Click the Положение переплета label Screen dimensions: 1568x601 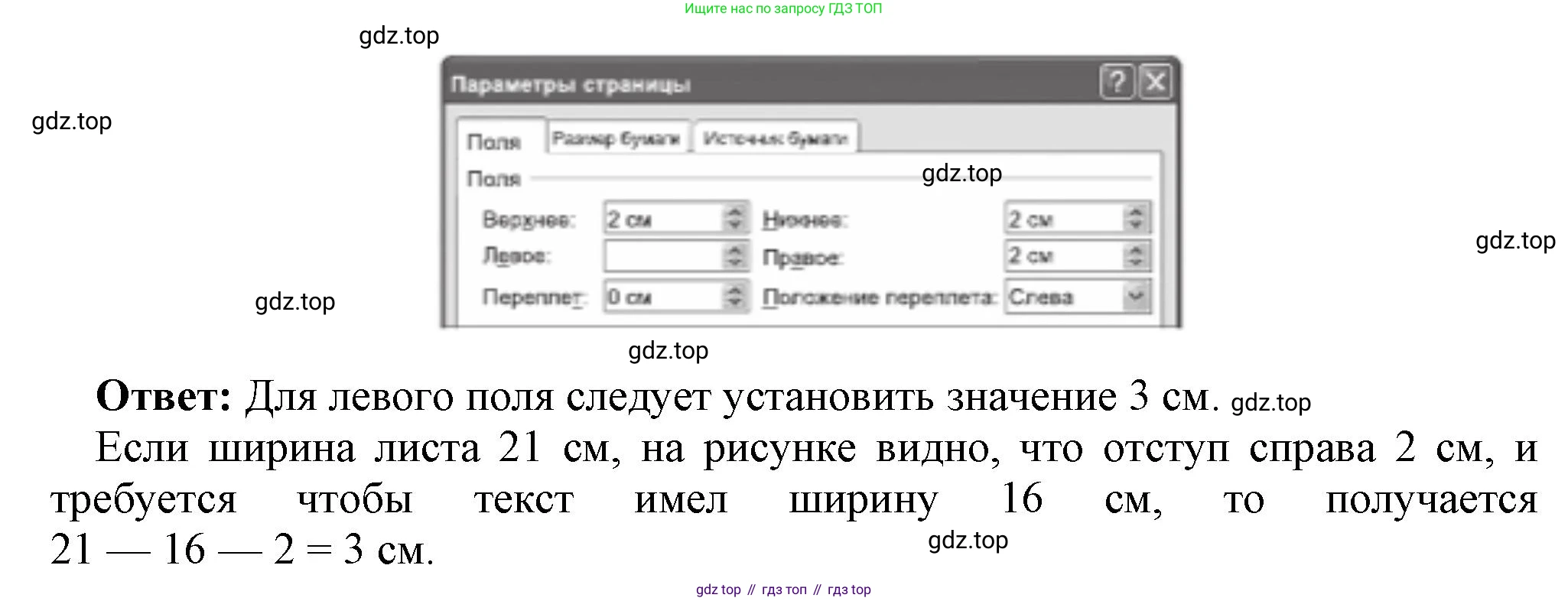(880, 297)
